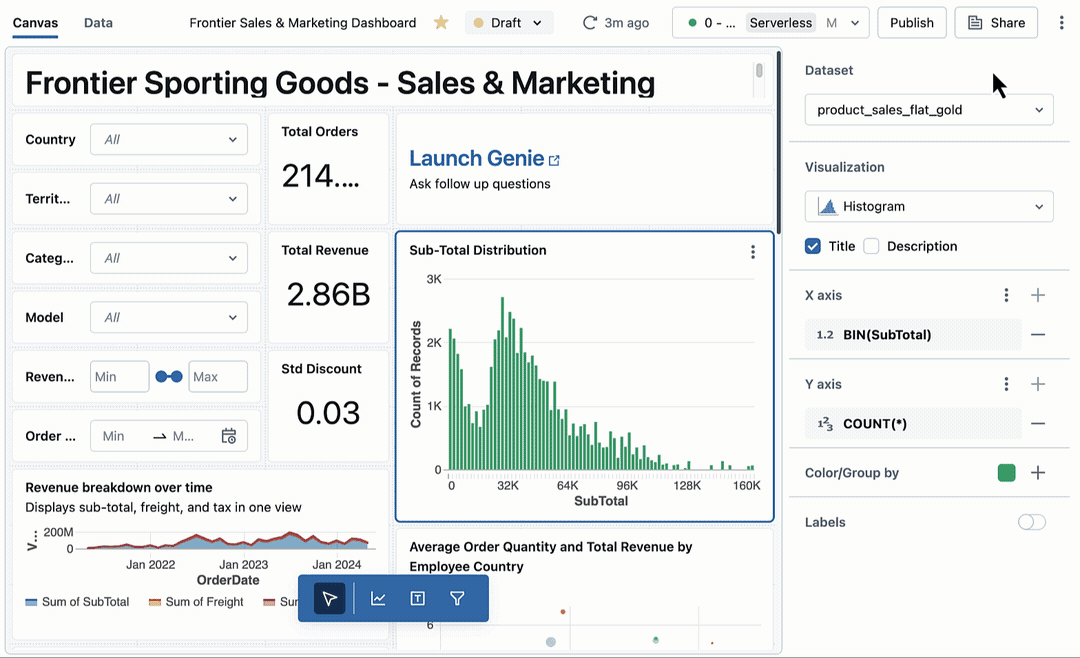Add a visualization from the floating toolbar
The image size is (1080, 658).
point(378,599)
